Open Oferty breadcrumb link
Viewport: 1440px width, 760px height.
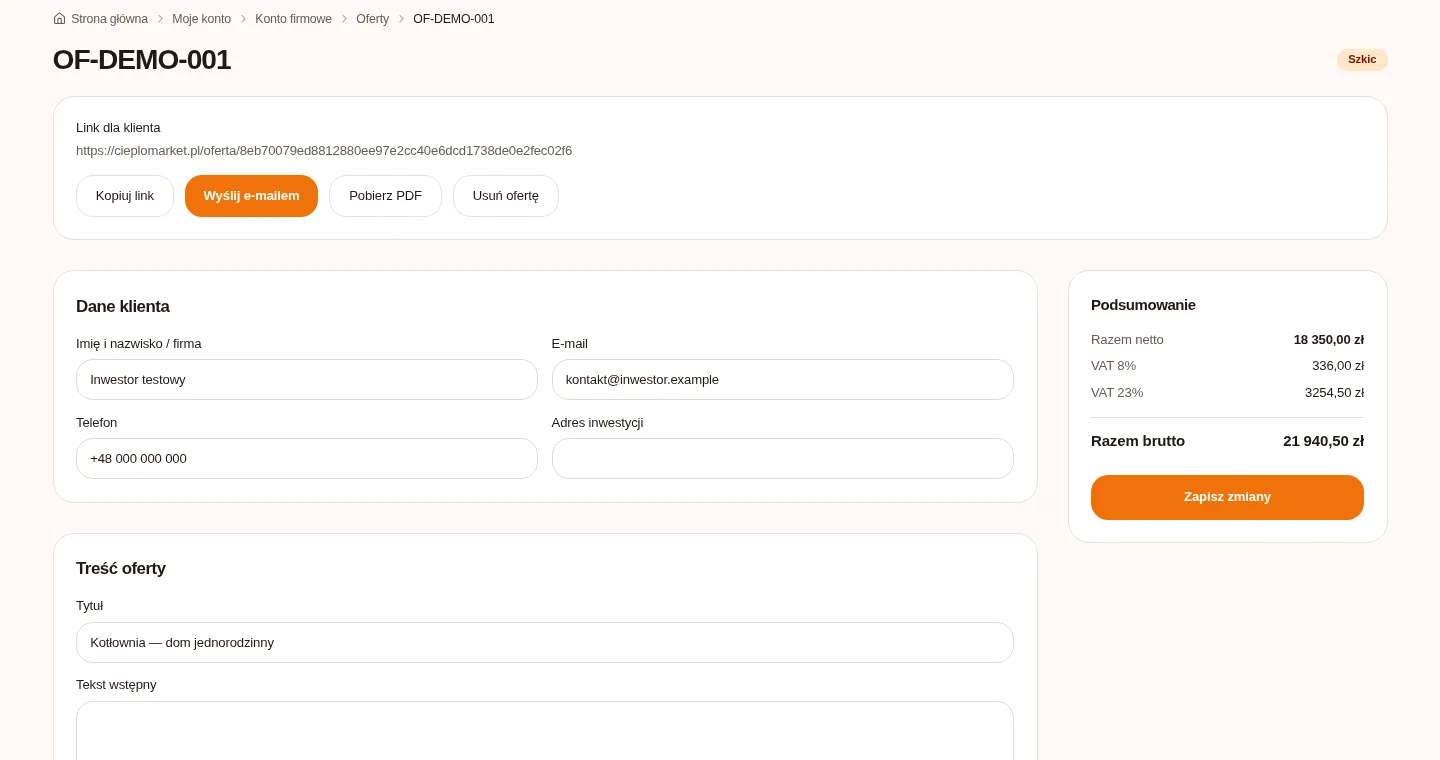(x=372, y=19)
